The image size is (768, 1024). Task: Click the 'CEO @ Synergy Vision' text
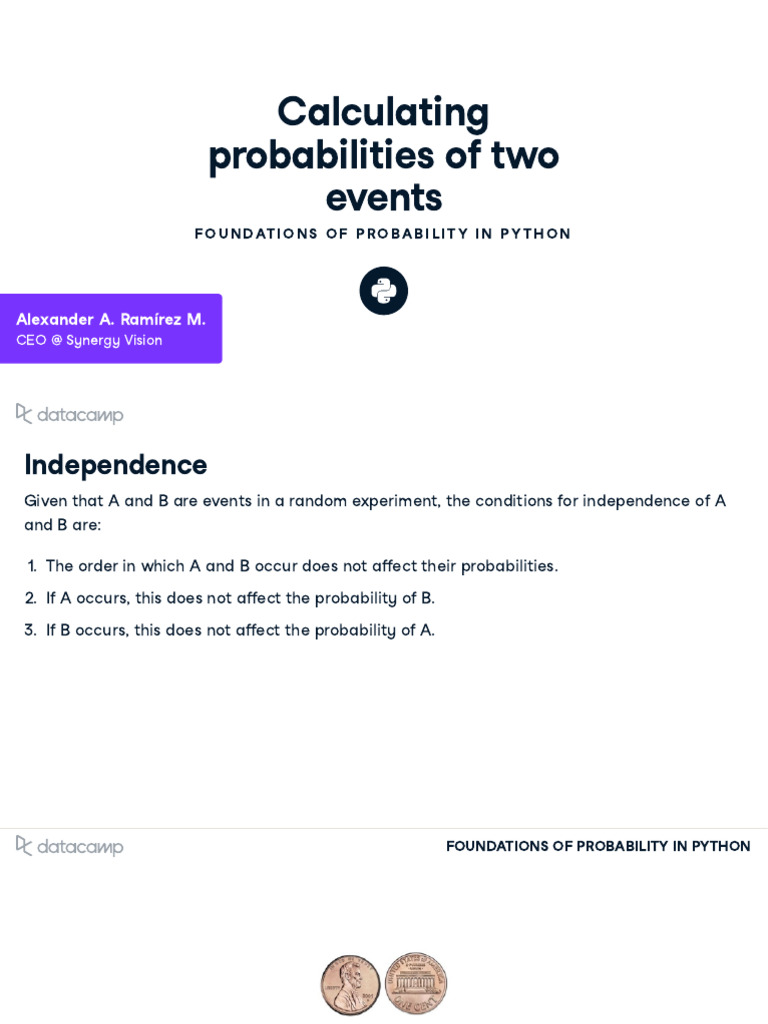point(89,340)
